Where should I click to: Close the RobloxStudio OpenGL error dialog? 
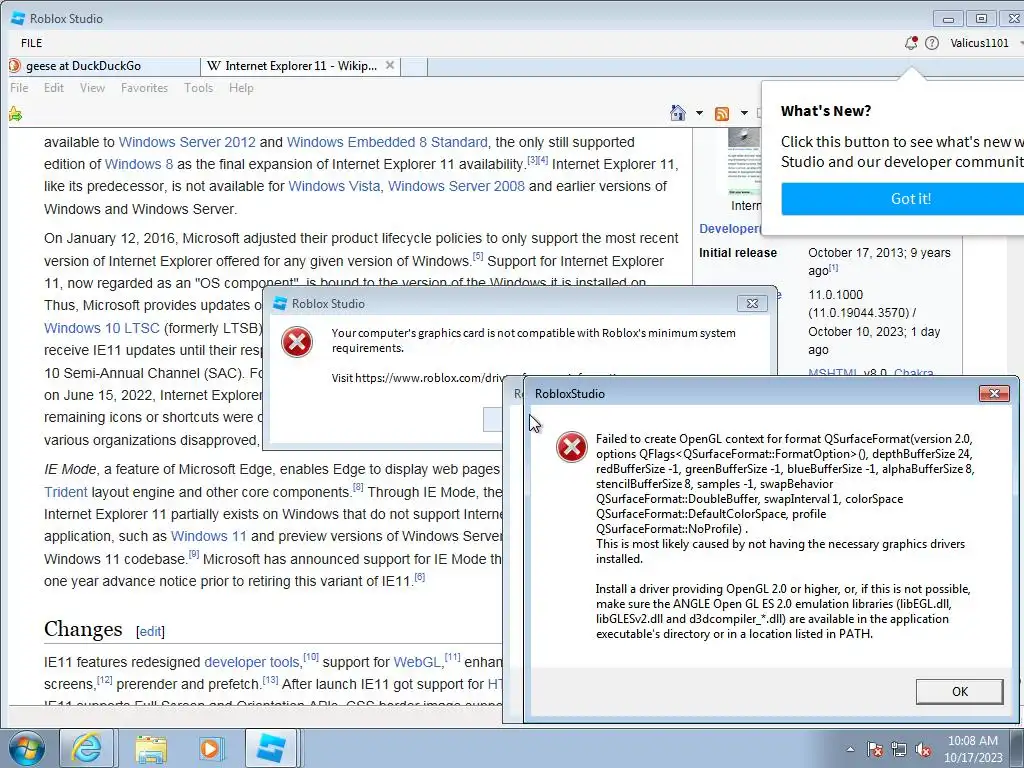coord(994,393)
